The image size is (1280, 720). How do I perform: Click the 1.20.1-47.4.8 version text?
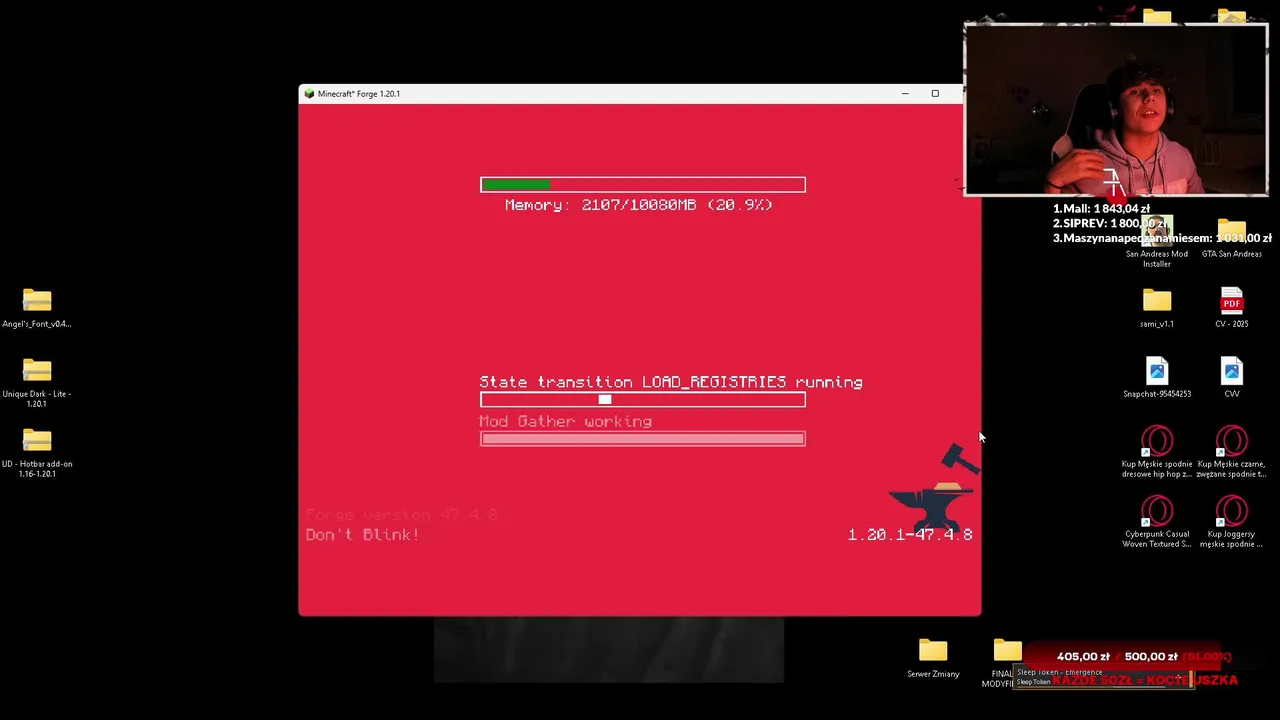tap(910, 535)
